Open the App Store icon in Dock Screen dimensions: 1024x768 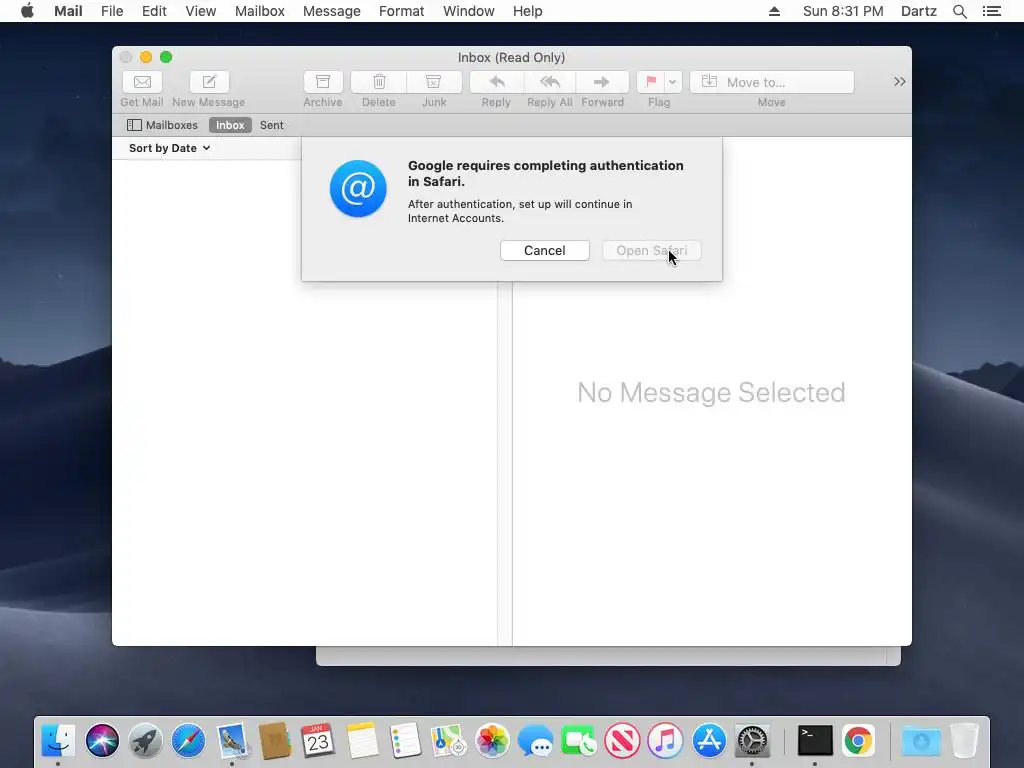(x=709, y=741)
